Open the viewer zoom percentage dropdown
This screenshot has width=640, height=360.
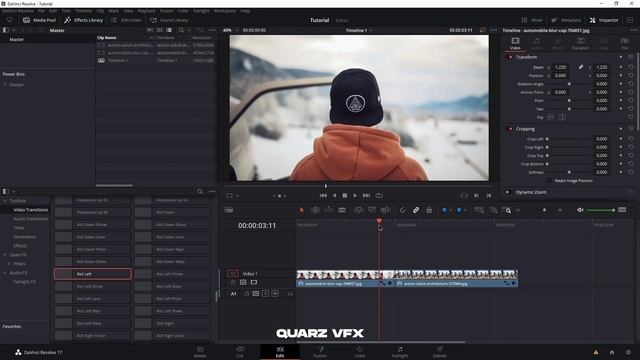click(x=230, y=30)
